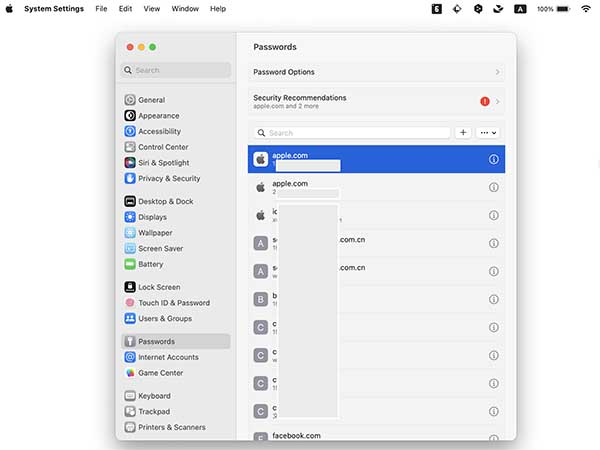This screenshot has height=450, width=600.
Task: Open the Apple menu
Action: [9, 9]
